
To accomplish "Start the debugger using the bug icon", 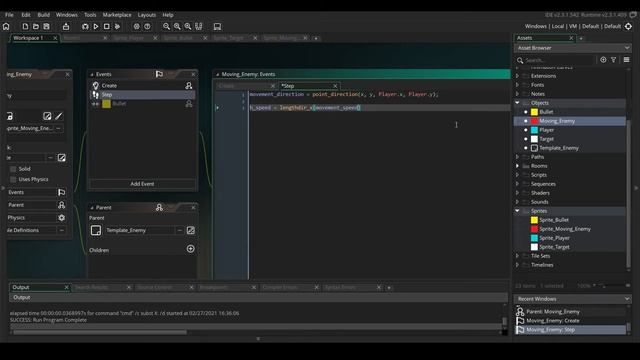I will [x=85, y=27].
